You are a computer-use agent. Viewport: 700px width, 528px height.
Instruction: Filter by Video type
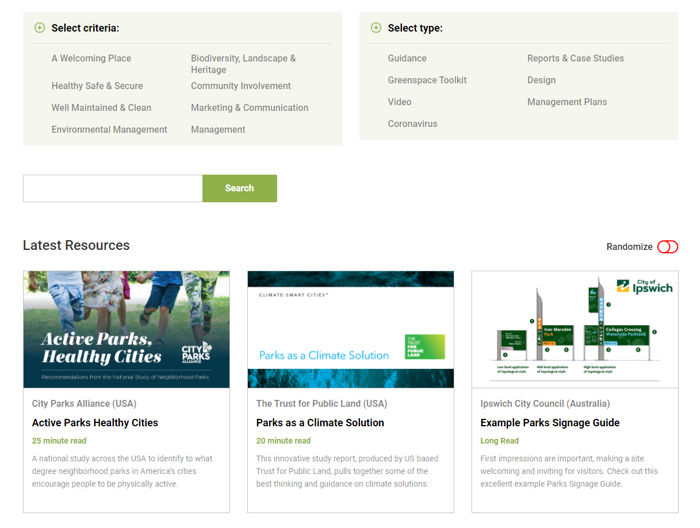pyautogui.click(x=400, y=102)
